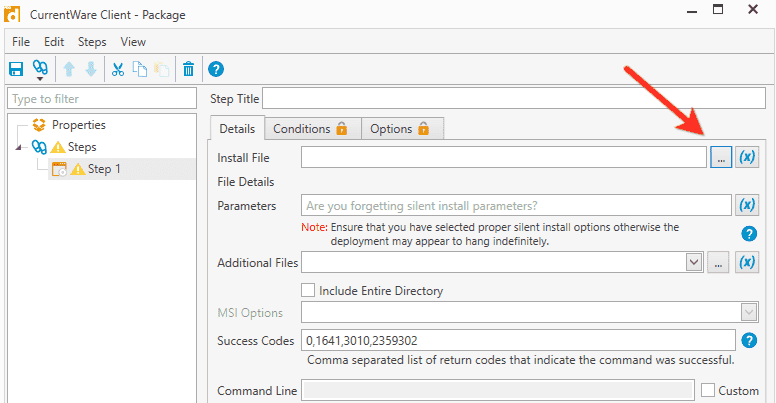
Task: Open toolbar Help question mark icon
Action: pyautogui.click(x=216, y=69)
